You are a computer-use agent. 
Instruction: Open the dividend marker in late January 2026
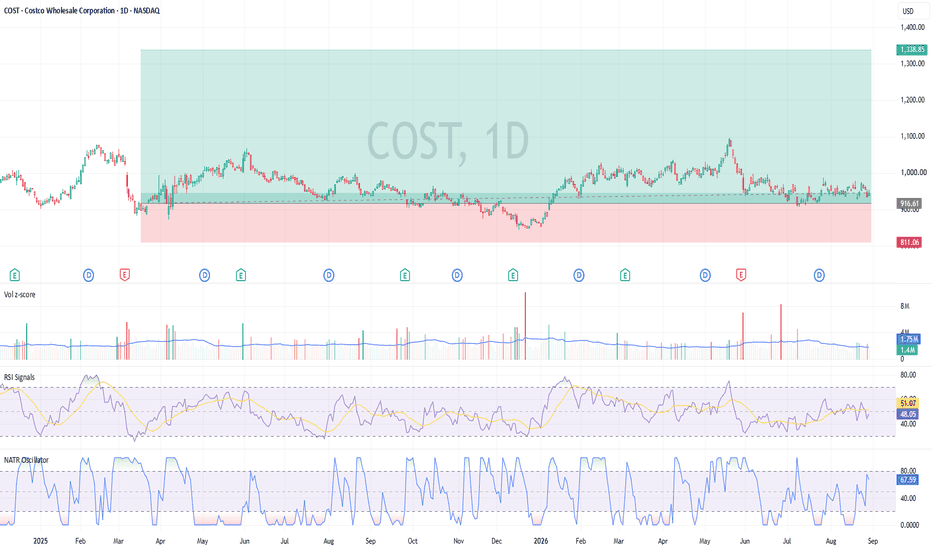click(578, 275)
